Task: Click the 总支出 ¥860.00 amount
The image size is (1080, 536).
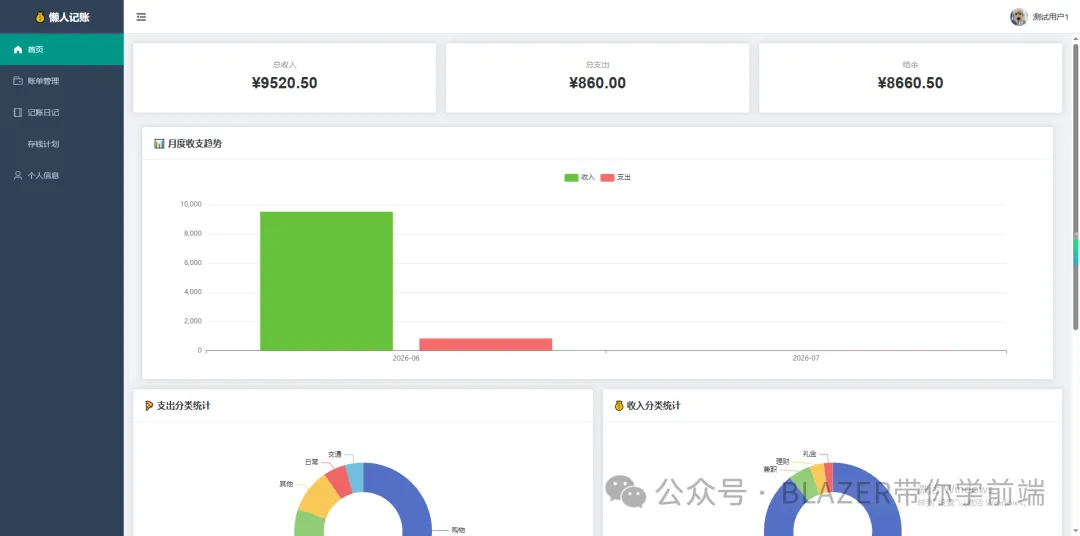Action: click(597, 83)
